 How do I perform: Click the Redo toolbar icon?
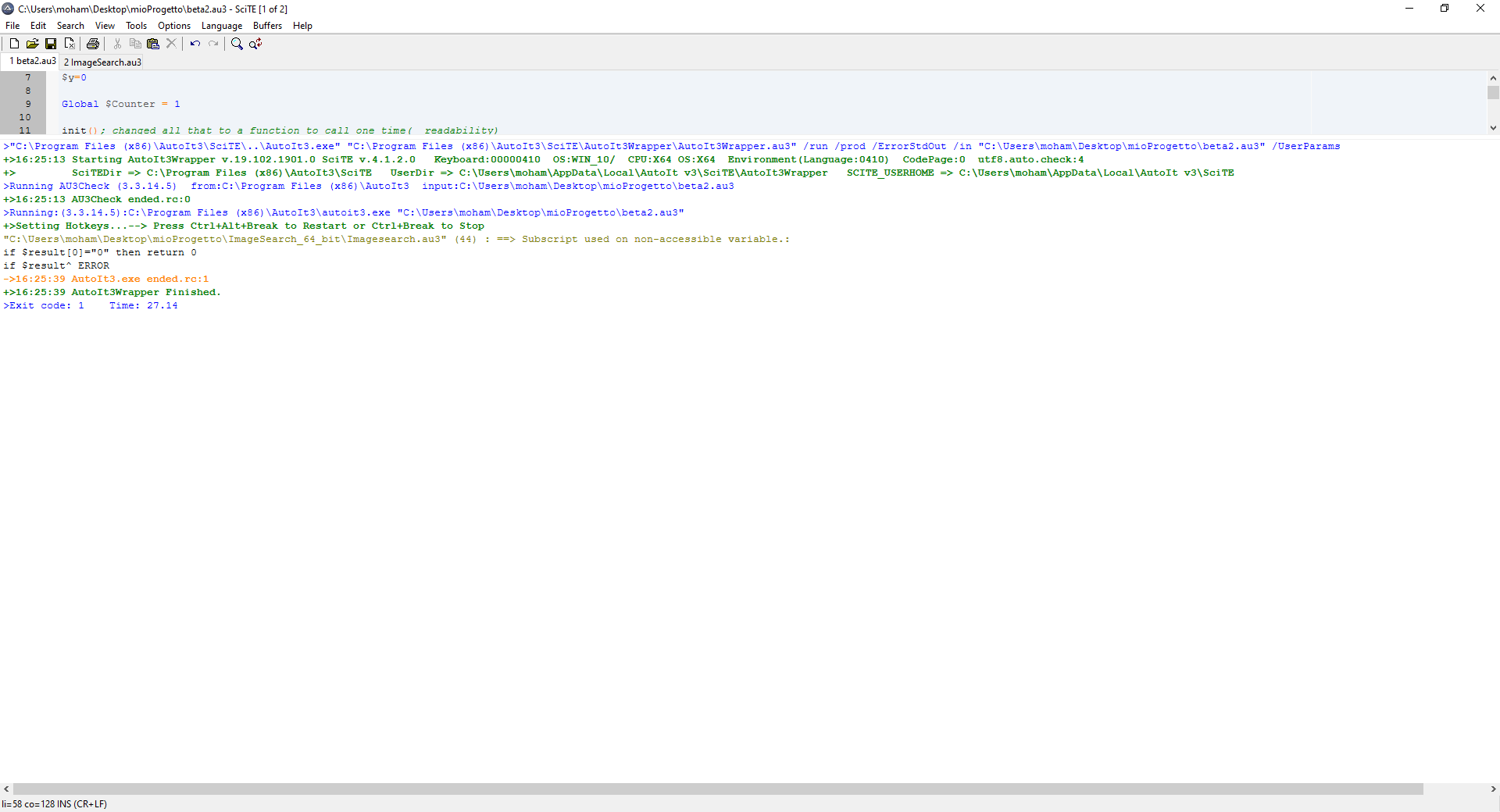pos(213,44)
